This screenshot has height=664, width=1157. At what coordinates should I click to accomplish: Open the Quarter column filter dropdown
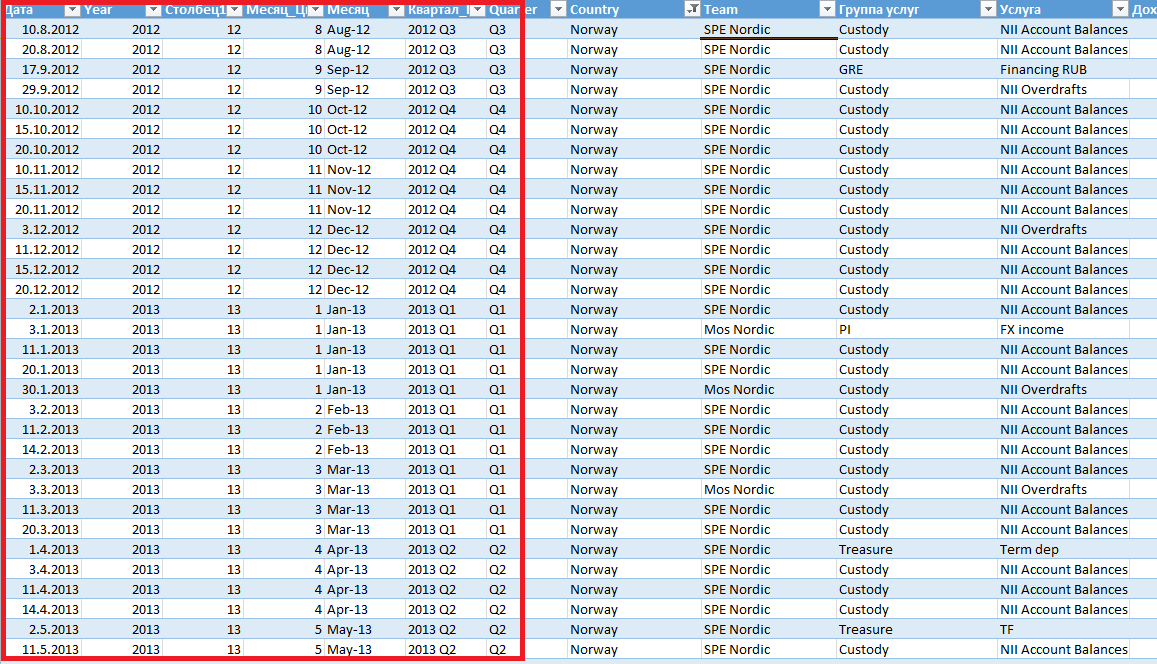(x=559, y=10)
